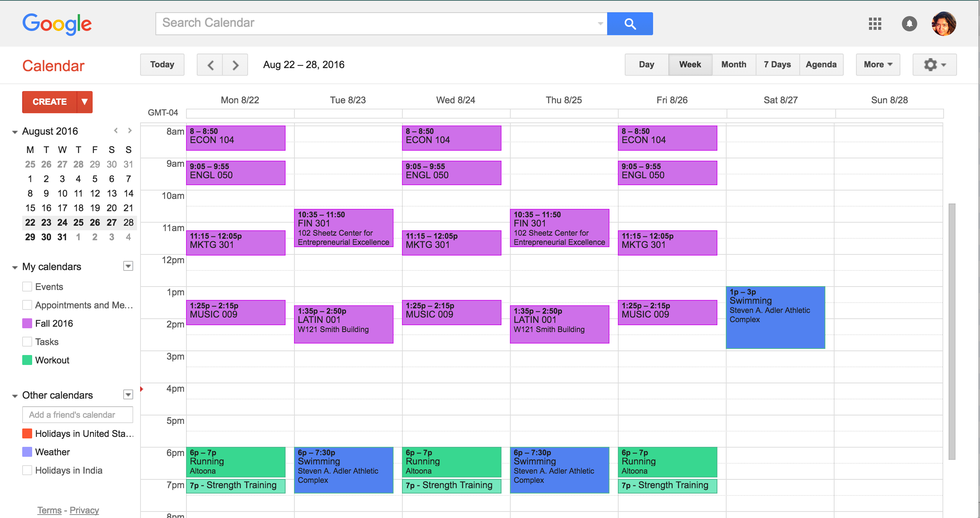Toggle the Workout calendar visibility

[27, 360]
